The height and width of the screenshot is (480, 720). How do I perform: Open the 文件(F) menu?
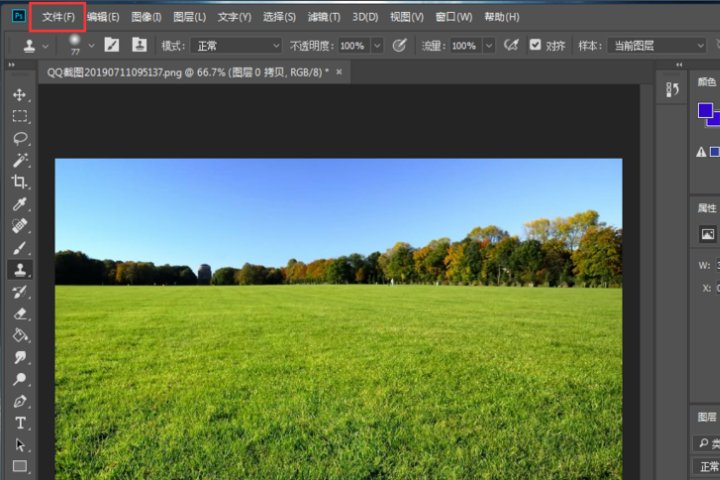[x=58, y=17]
